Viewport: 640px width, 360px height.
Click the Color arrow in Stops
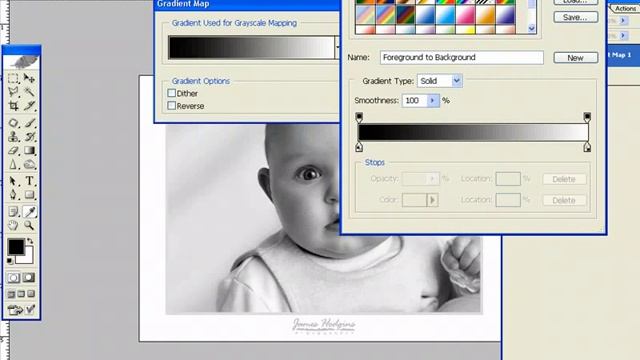(432, 200)
